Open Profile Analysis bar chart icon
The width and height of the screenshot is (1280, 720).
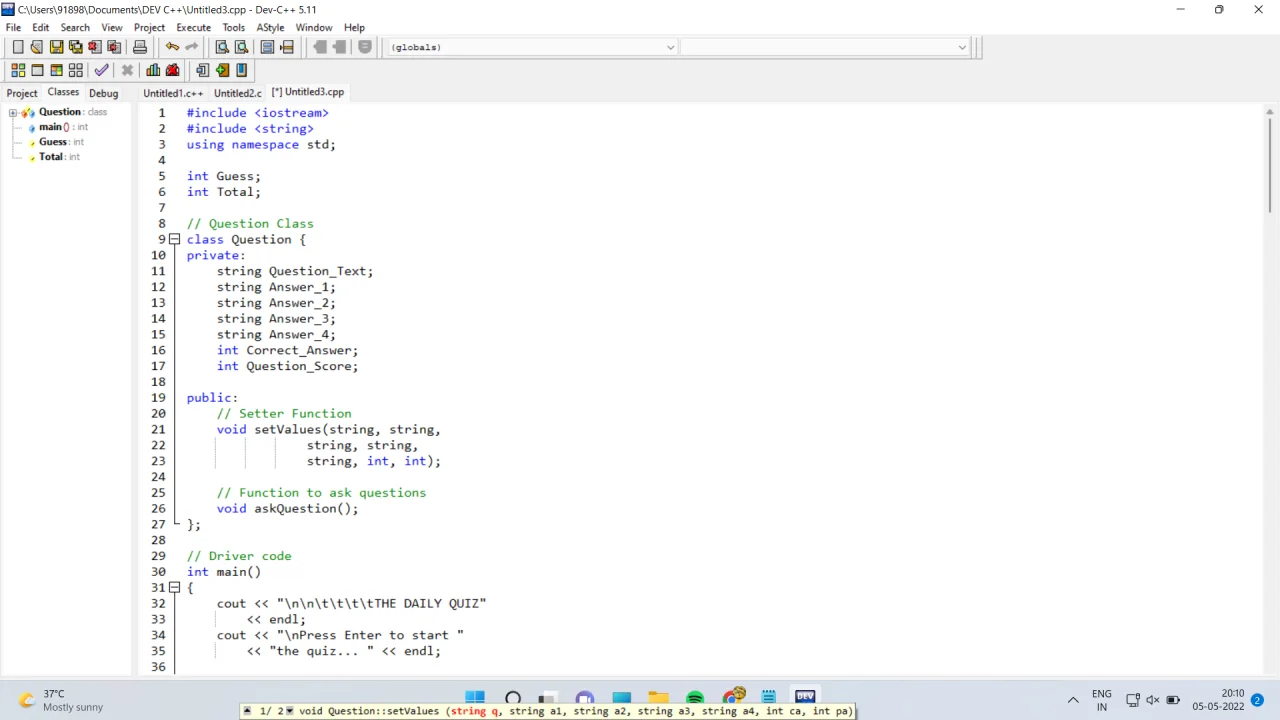coord(153,70)
